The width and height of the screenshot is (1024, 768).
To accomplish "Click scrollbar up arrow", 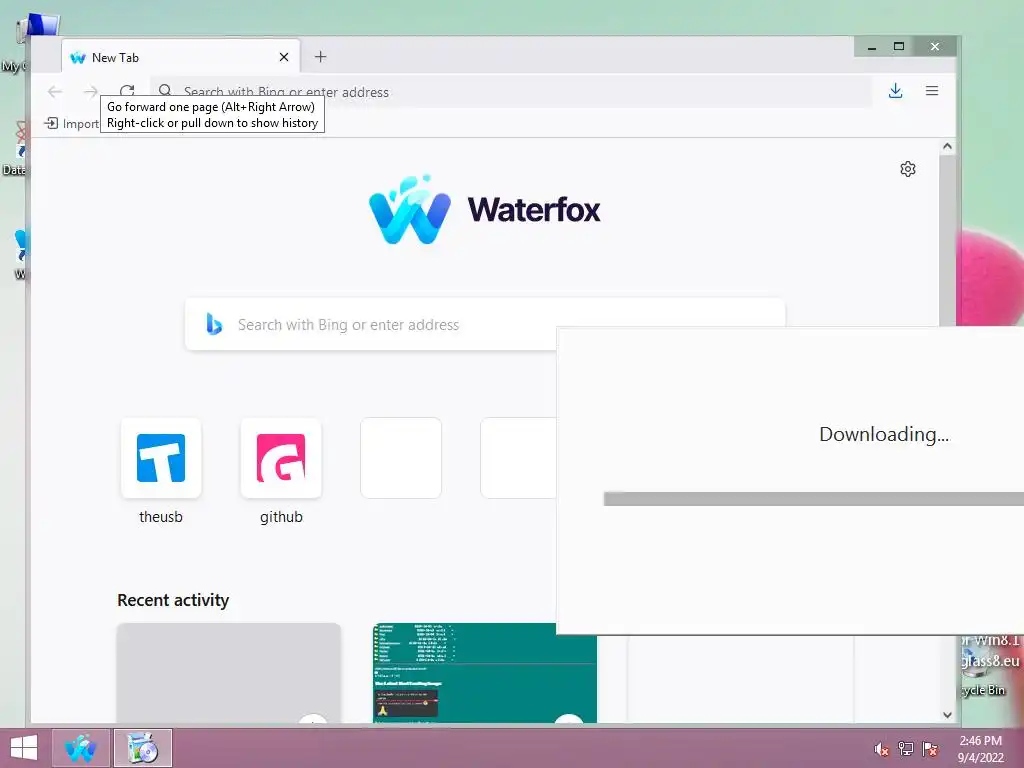I will (x=948, y=146).
